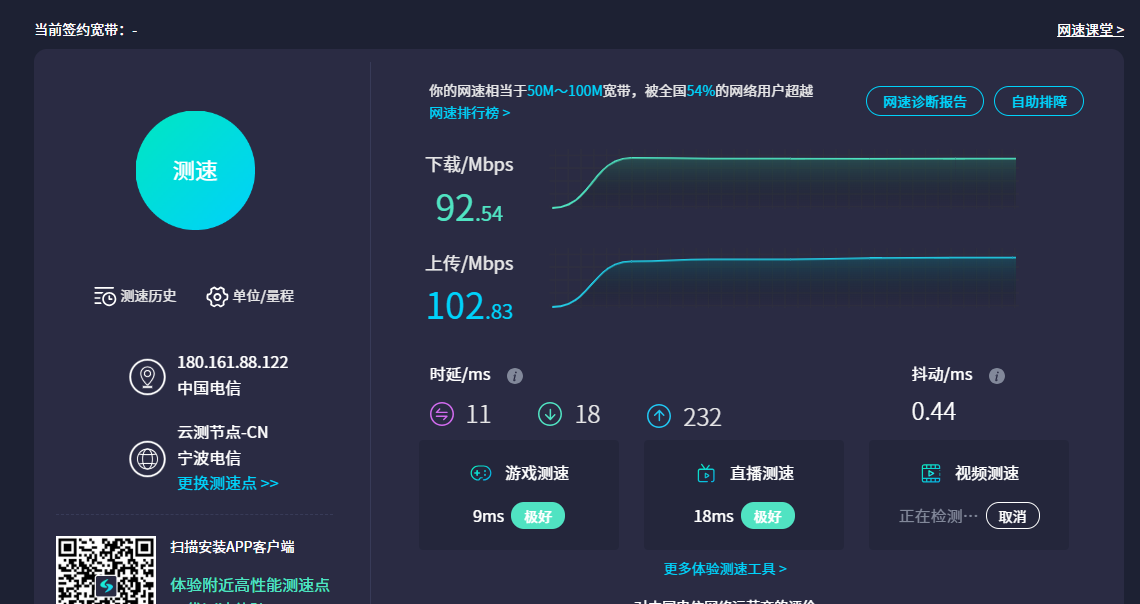Screen dimensions: 1140x604
Task: Click 极好 badge under 游戏测速
Action: [x=538, y=516]
